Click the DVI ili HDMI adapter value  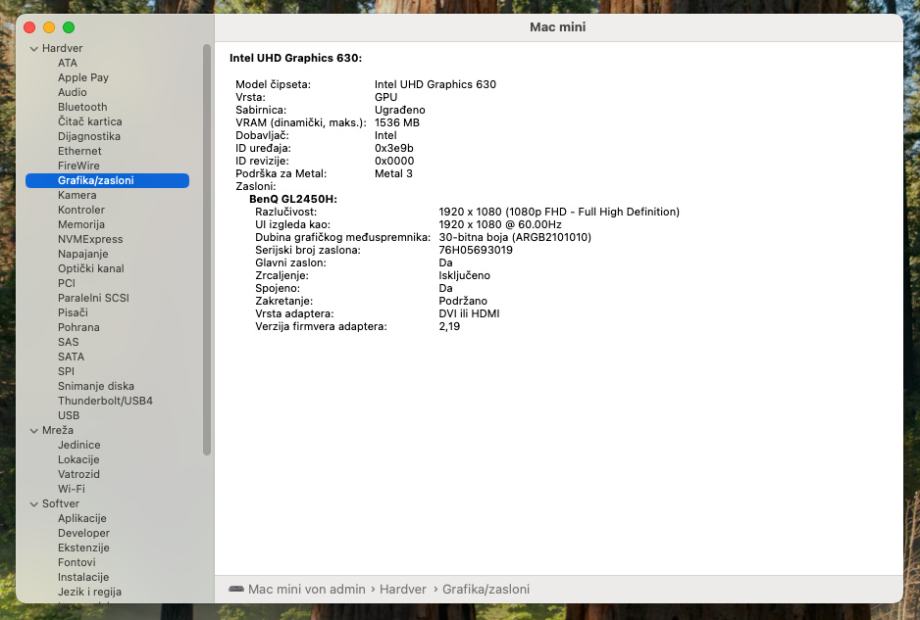pos(469,313)
